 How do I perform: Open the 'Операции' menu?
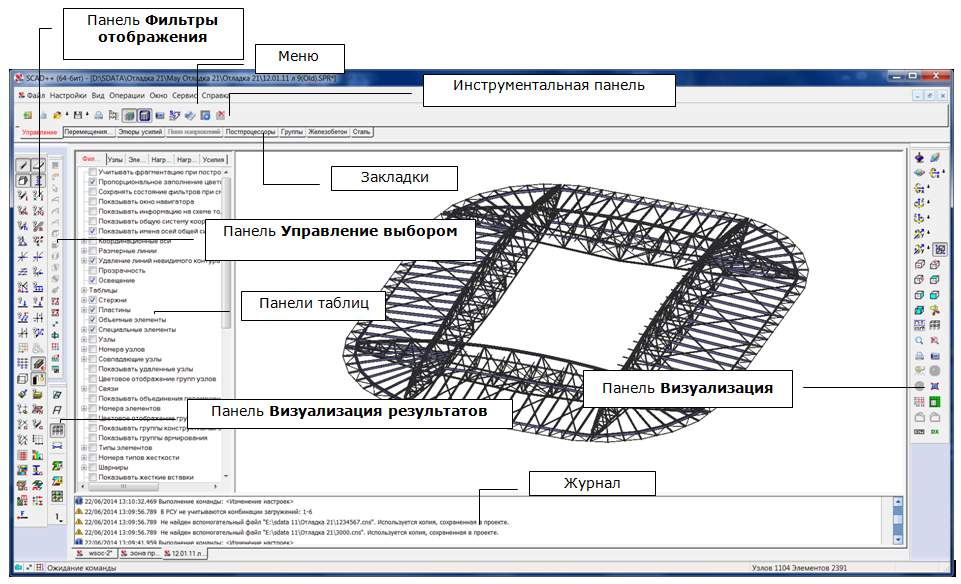(126, 95)
